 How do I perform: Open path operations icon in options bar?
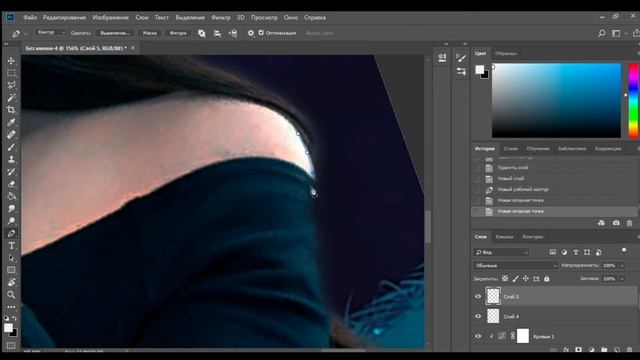tap(202, 33)
